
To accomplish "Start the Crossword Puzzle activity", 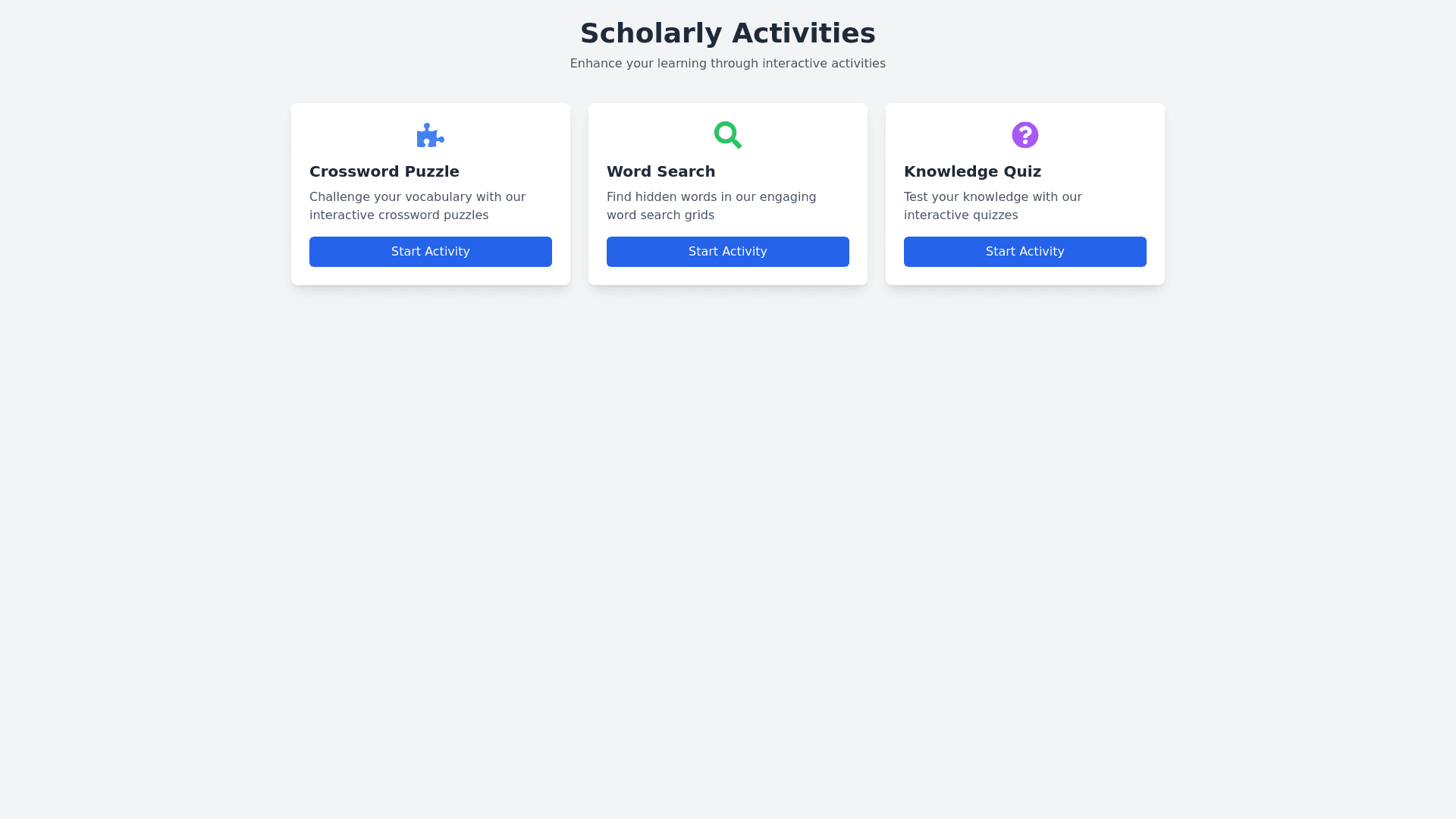I will pos(430,252).
